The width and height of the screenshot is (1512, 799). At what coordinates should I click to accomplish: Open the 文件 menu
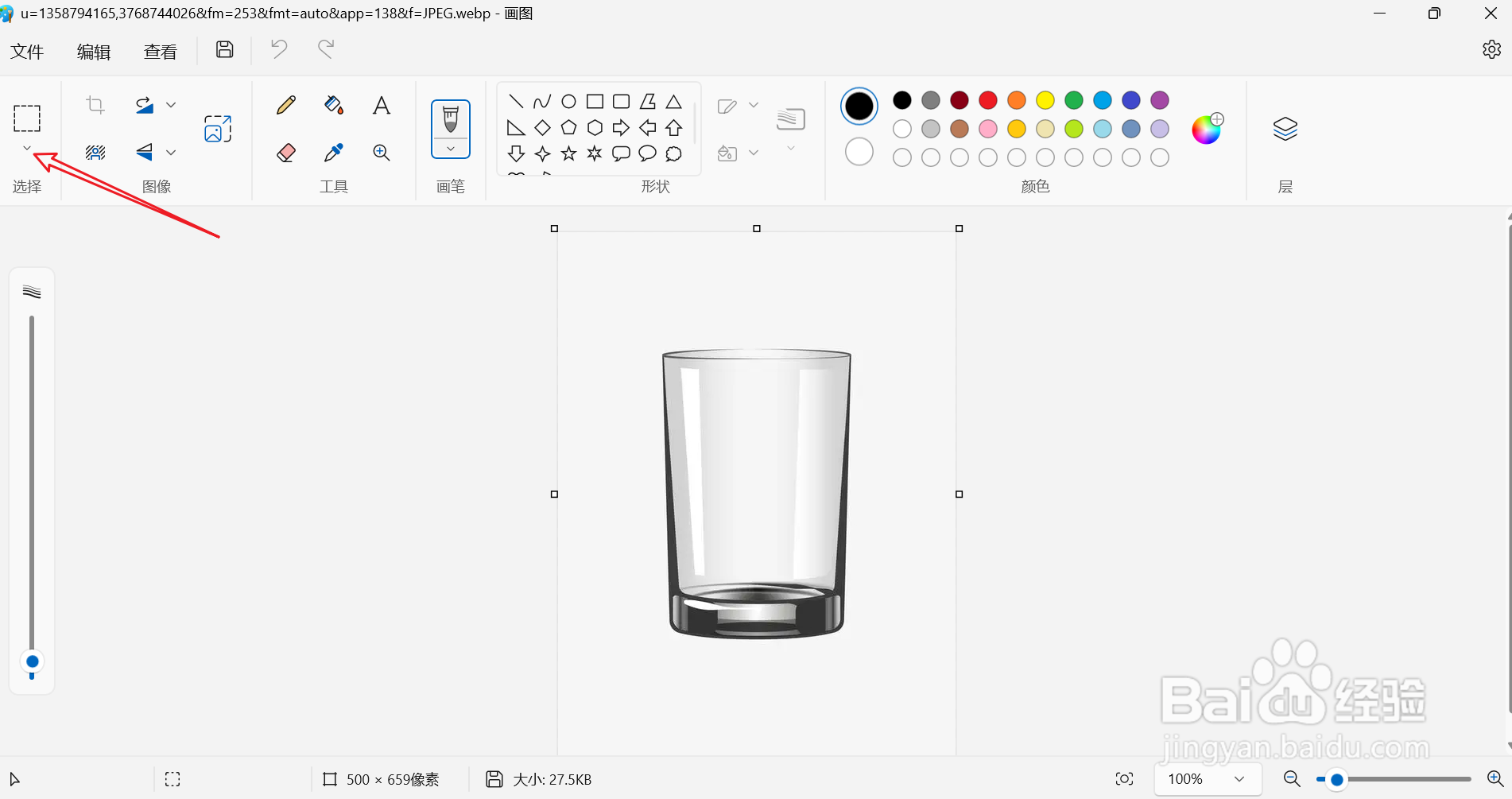tap(27, 52)
